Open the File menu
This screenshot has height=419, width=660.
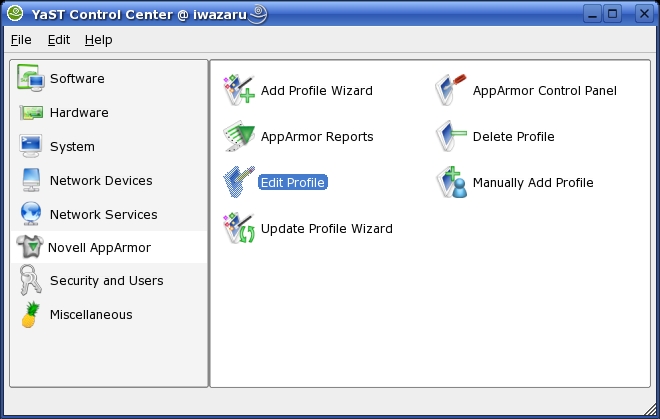(21, 40)
